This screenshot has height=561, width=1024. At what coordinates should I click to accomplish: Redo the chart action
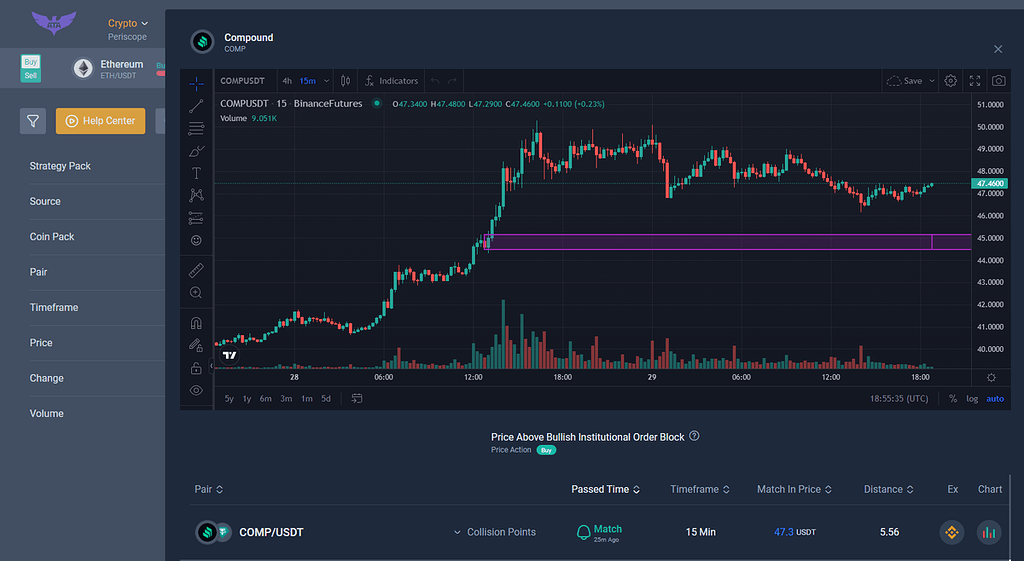point(452,81)
